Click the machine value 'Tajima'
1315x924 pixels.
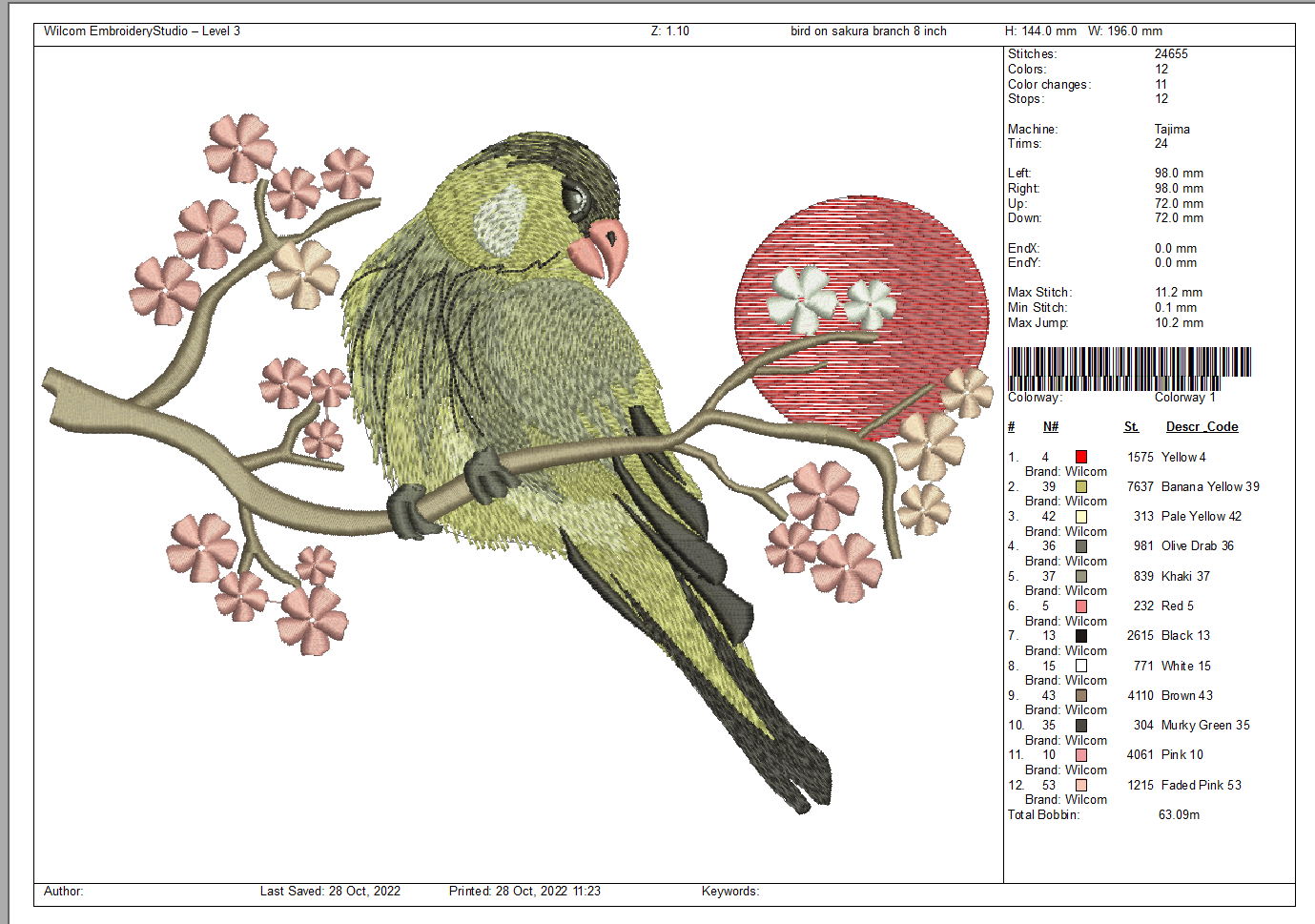[x=1172, y=129]
